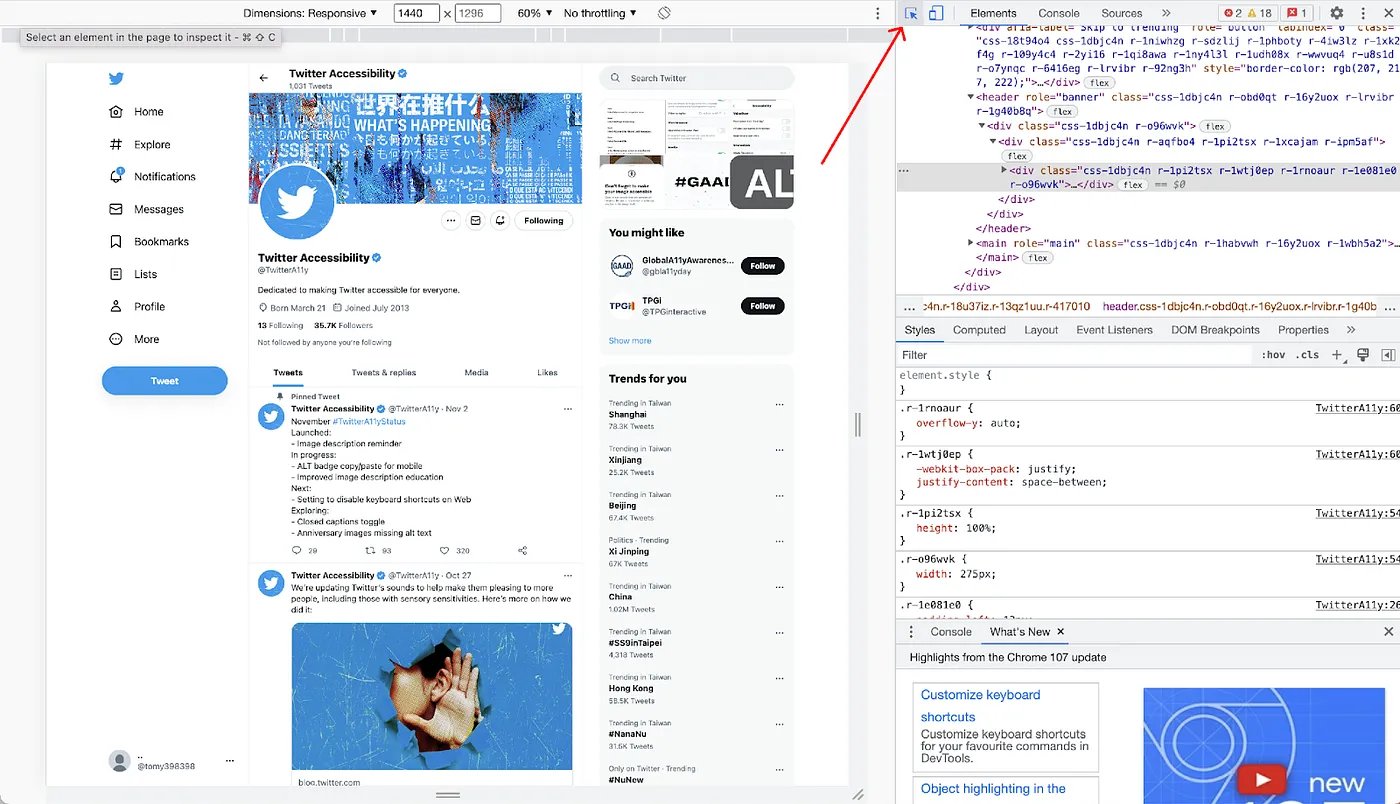
Task: Like the pinned tweet
Action: point(445,550)
